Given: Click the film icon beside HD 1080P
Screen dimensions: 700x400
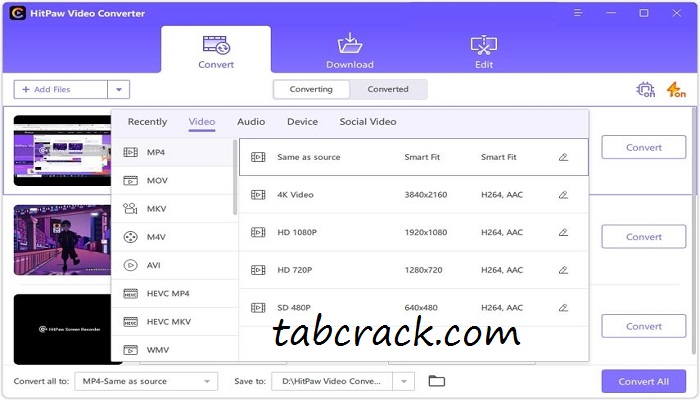Looking at the screenshot, I should pyautogui.click(x=258, y=232).
